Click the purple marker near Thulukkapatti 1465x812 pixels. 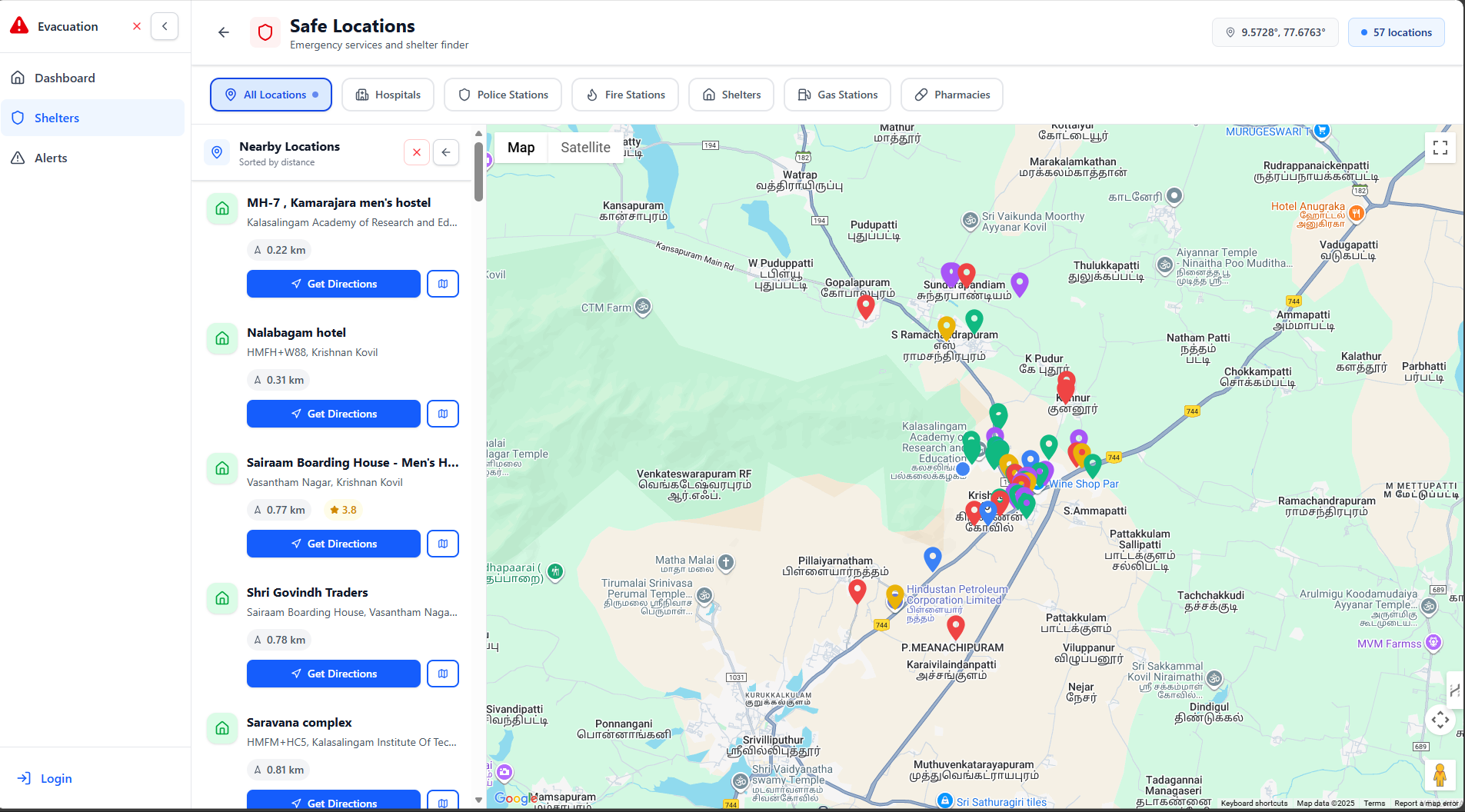pos(1020,285)
